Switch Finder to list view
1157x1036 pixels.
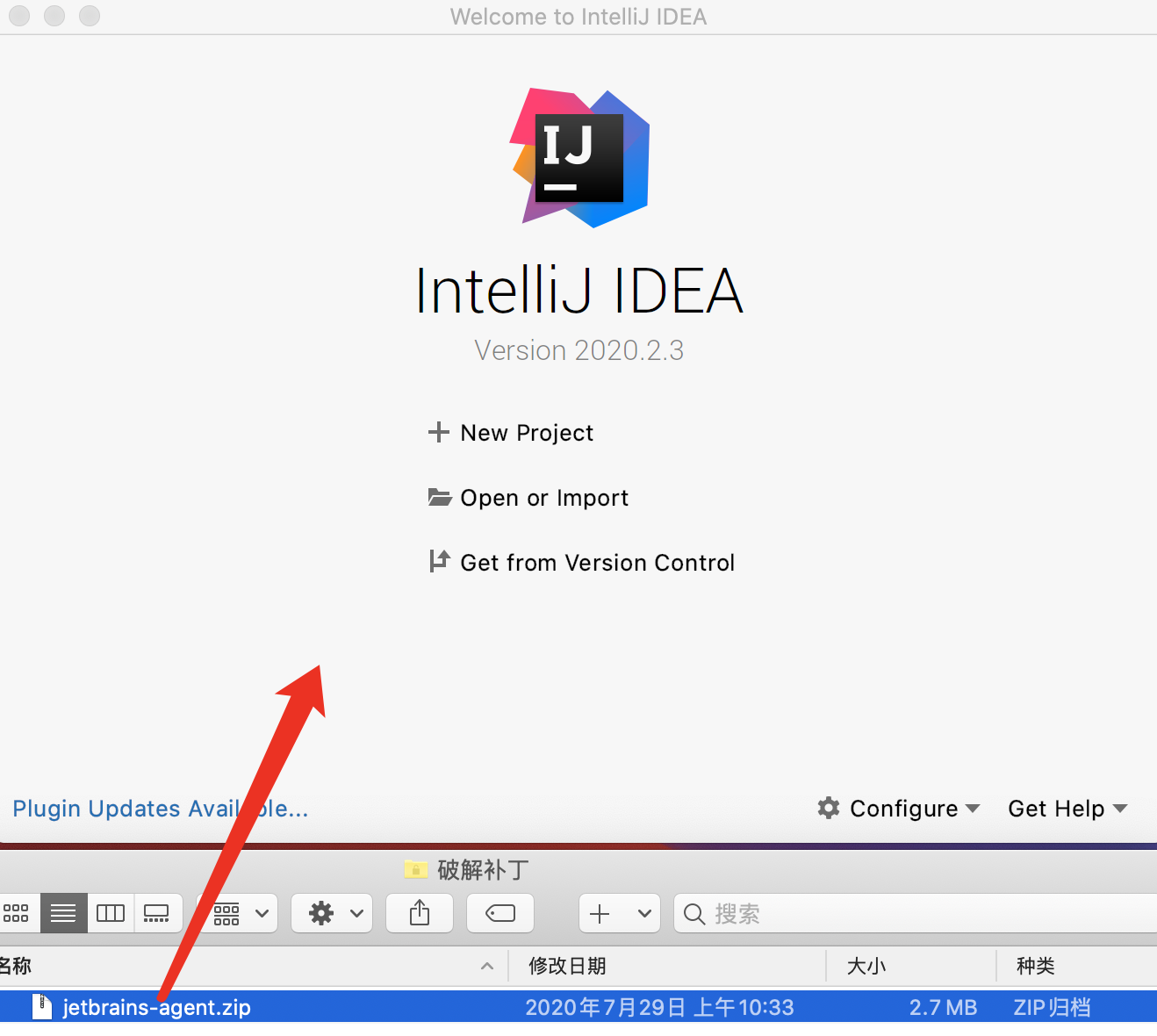[63, 913]
